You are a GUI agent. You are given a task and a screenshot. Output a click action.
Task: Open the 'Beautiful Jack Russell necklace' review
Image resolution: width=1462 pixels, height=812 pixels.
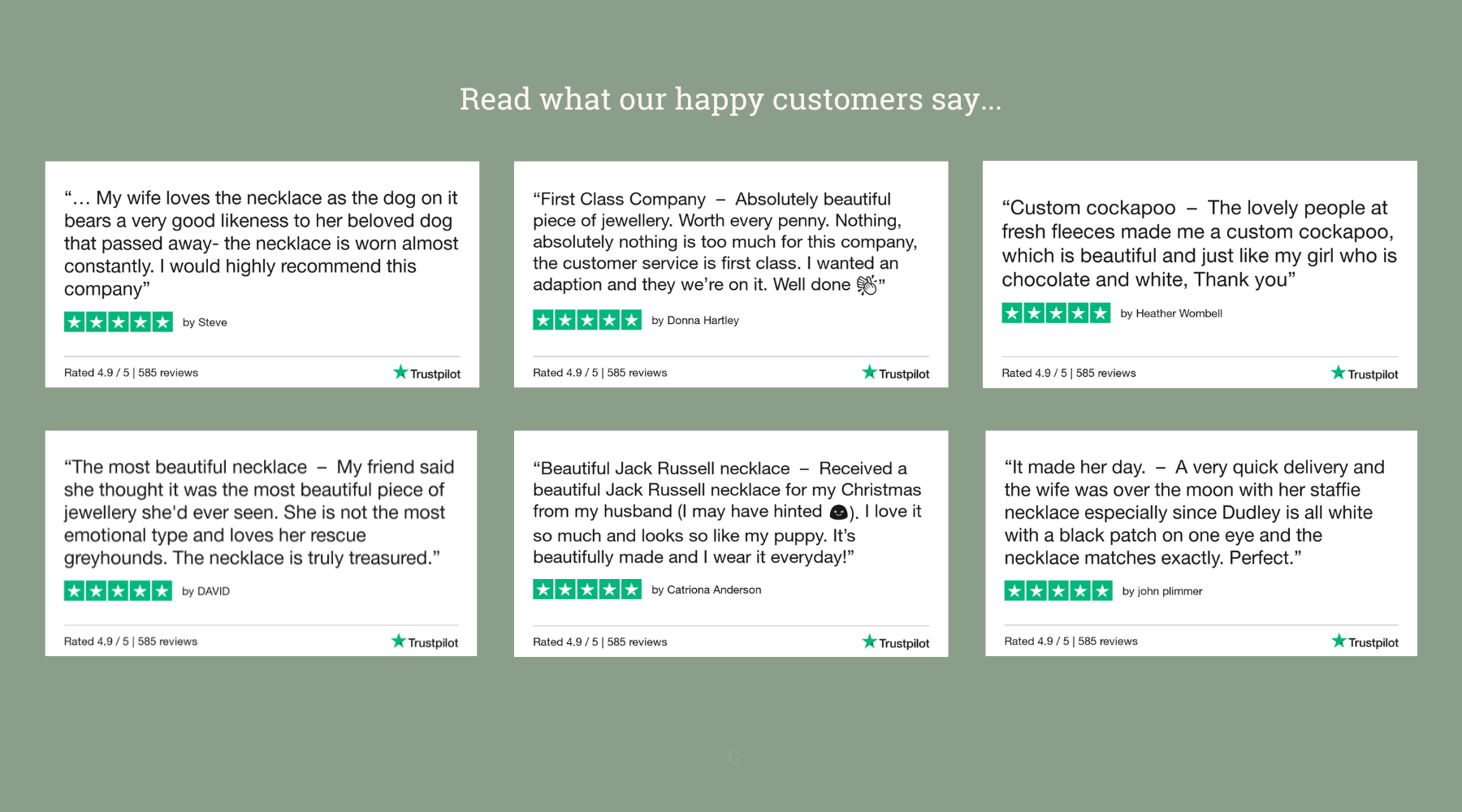tap(727, 512)
